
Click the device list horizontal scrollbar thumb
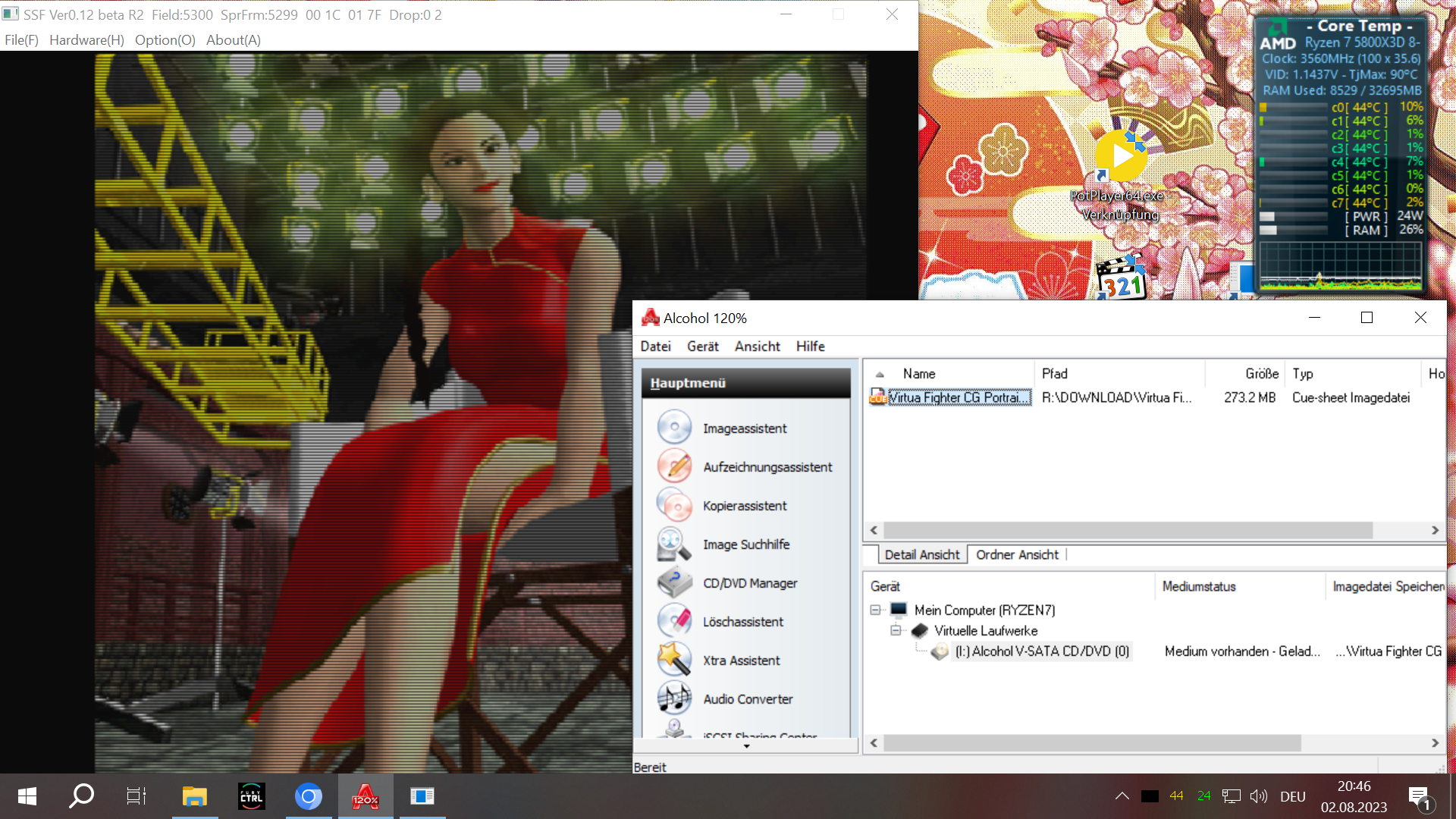tap(1093, 743)
